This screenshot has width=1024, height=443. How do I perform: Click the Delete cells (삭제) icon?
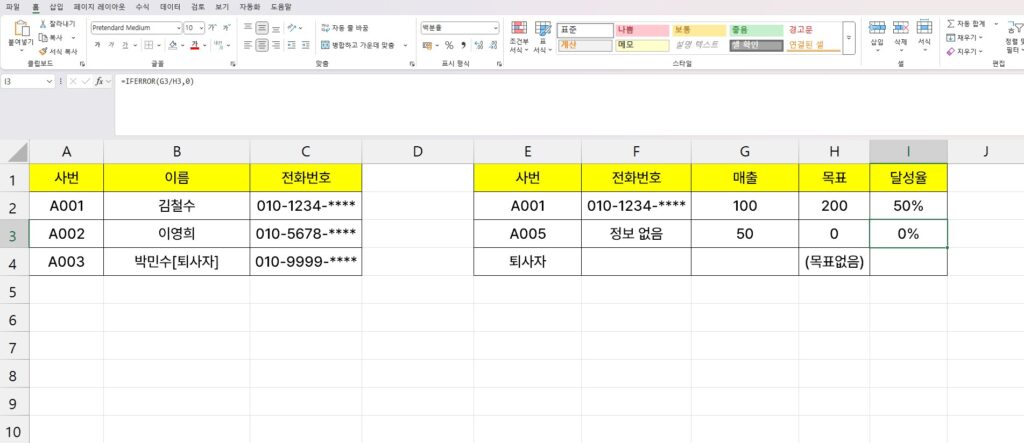902,30
